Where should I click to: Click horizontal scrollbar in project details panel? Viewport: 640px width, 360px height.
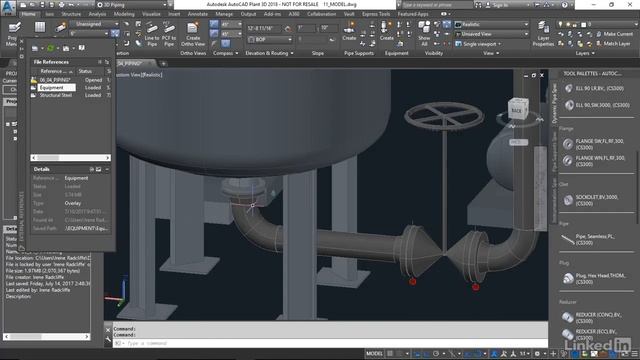point(47,337)
